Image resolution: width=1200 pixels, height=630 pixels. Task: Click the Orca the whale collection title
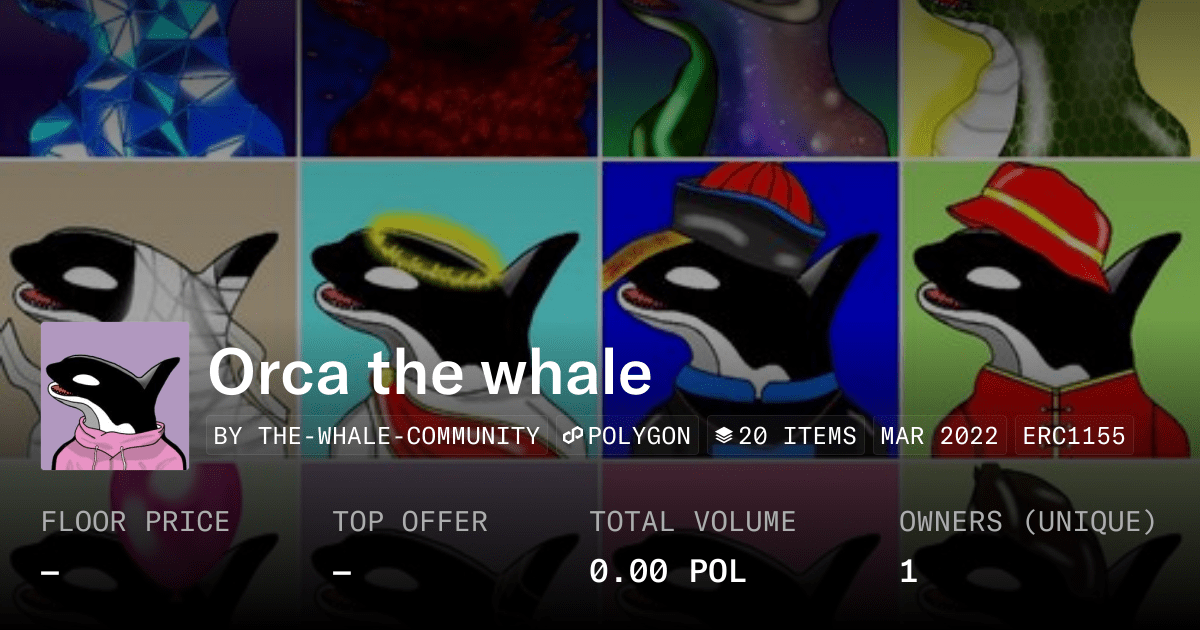[430, 373]
